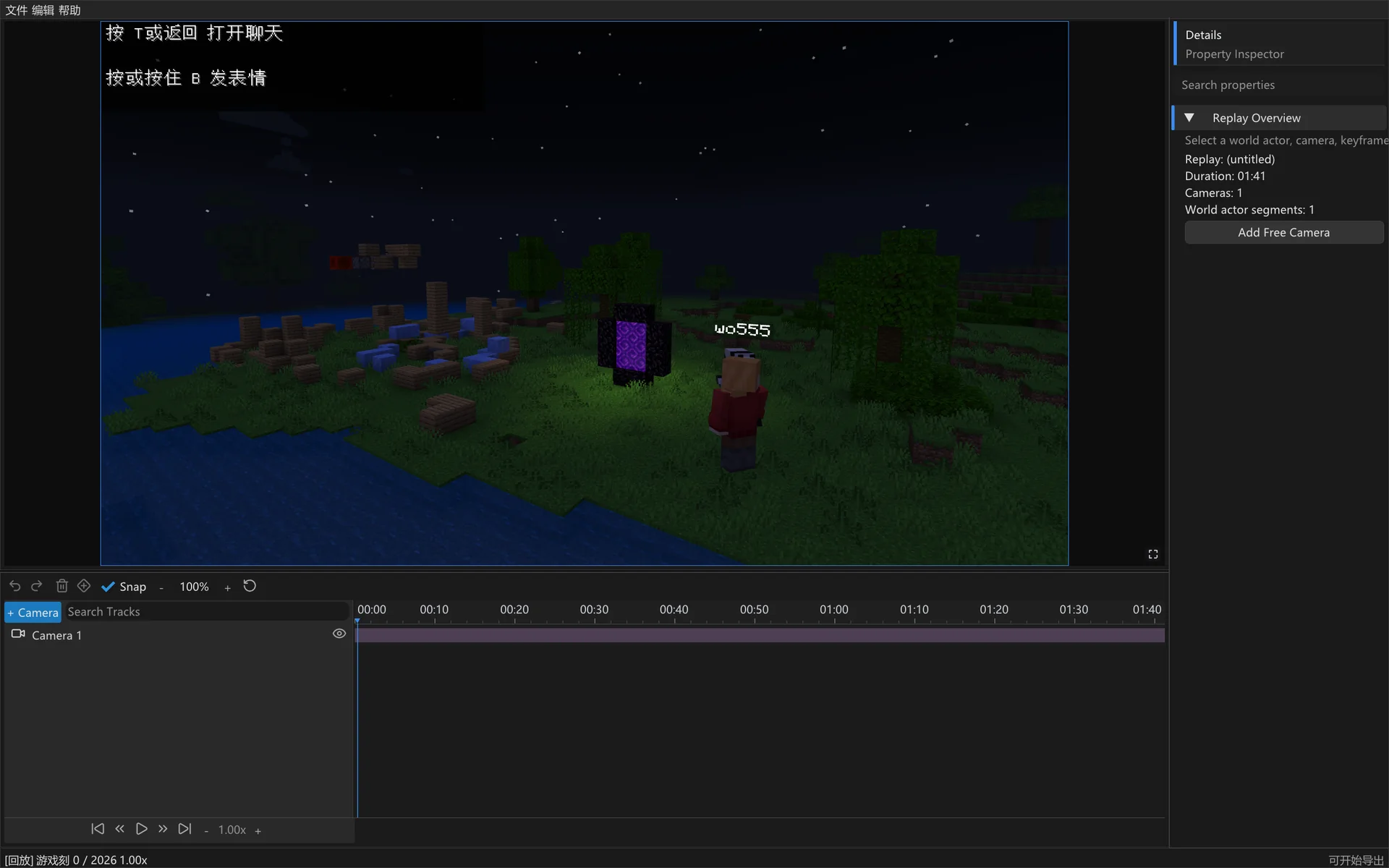Click the 100% zoom value
1389x868 pixels.
194,587
